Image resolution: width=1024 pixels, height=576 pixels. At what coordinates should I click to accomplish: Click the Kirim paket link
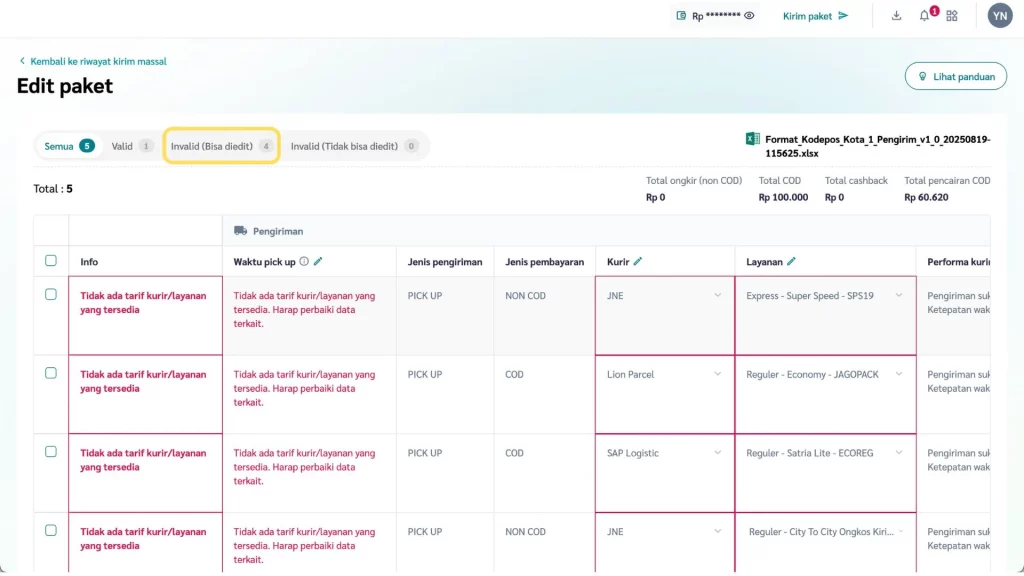pyautogui.click(x=815, y=16)
